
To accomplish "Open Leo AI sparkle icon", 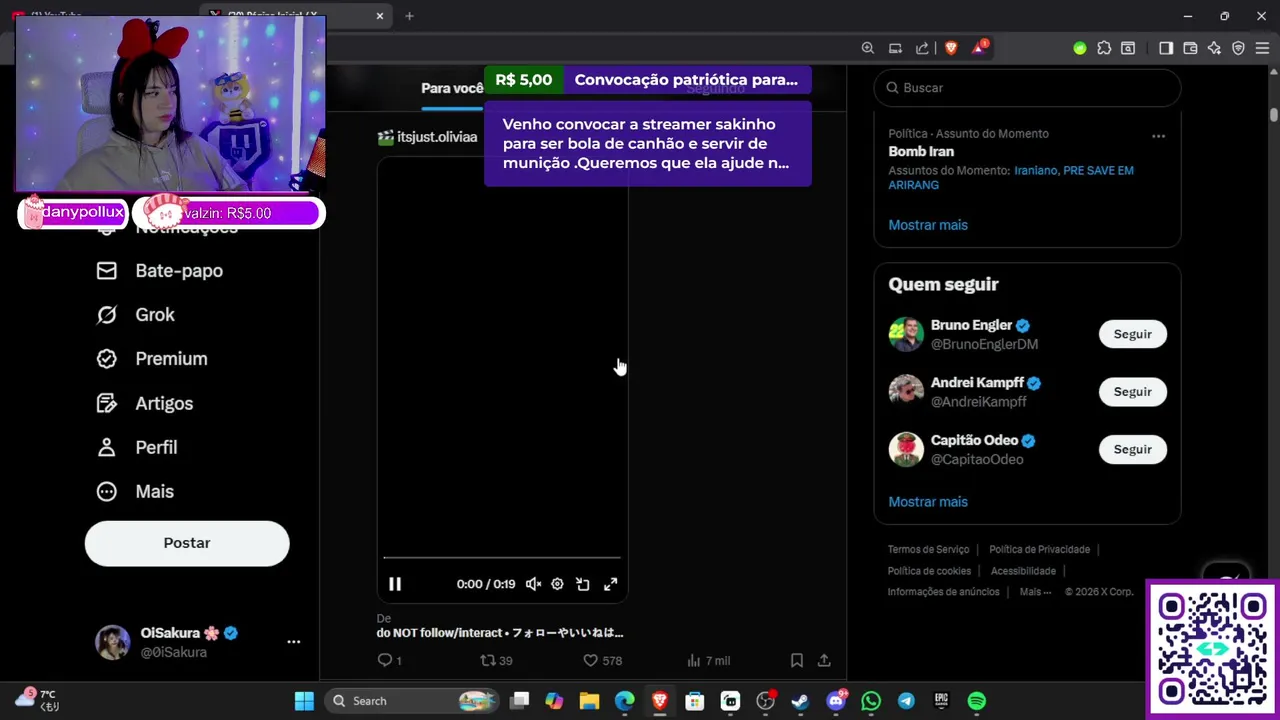I will coord(1214,48).
